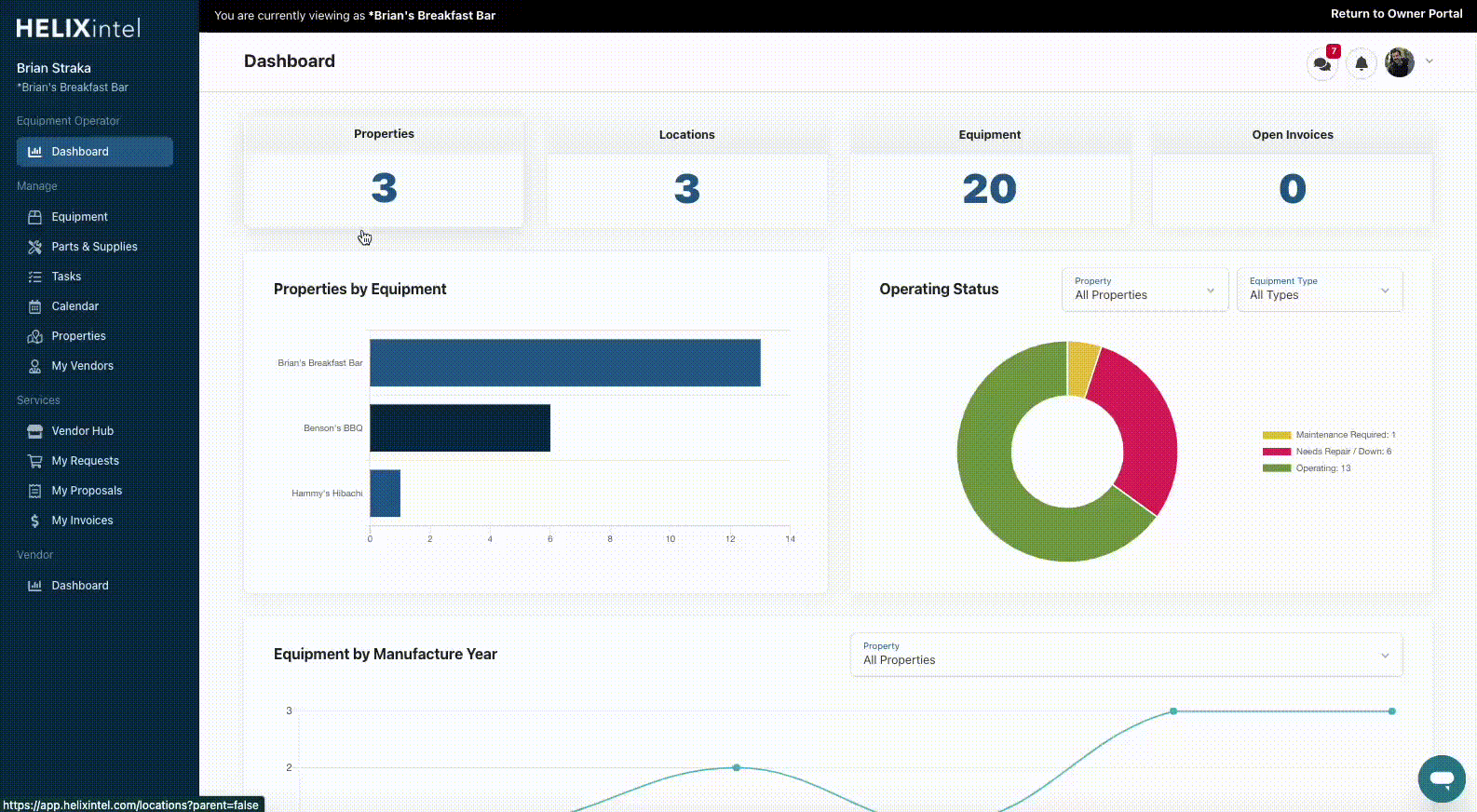This screenshot has width=1477, height=812.
Task: Open the Properties summary card
Action: (384, 170)
